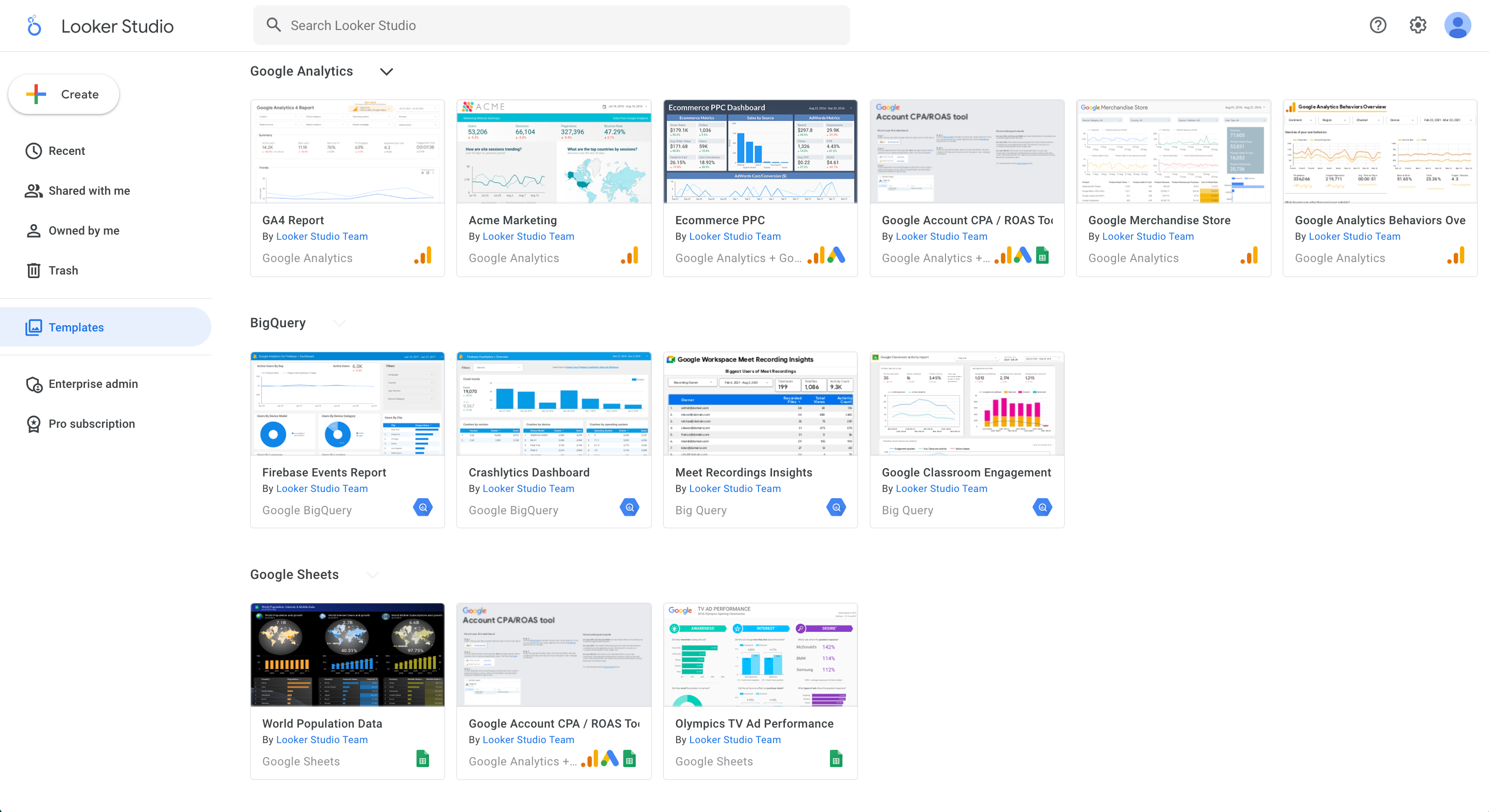Open the help question mark icon

[1378, 25]
